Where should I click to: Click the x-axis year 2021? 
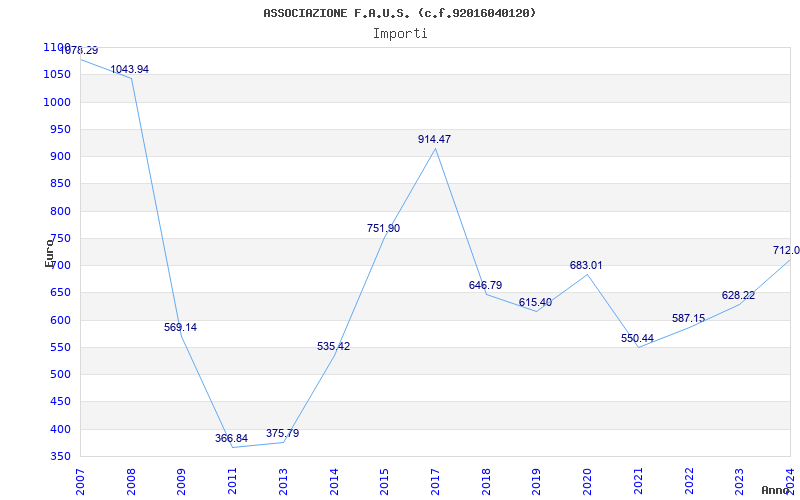(x=638, y=482)
